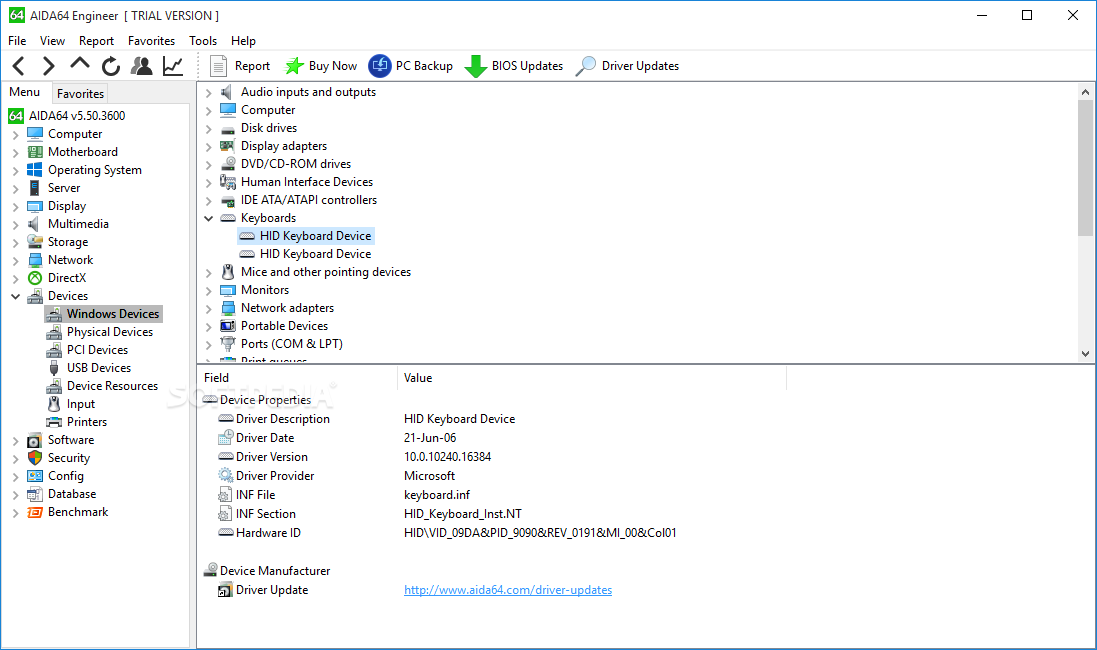The image size is (1097, 650).
Task: Open PC Backup from toolbar
Action: pyautogui.click(x=411, y=66)
